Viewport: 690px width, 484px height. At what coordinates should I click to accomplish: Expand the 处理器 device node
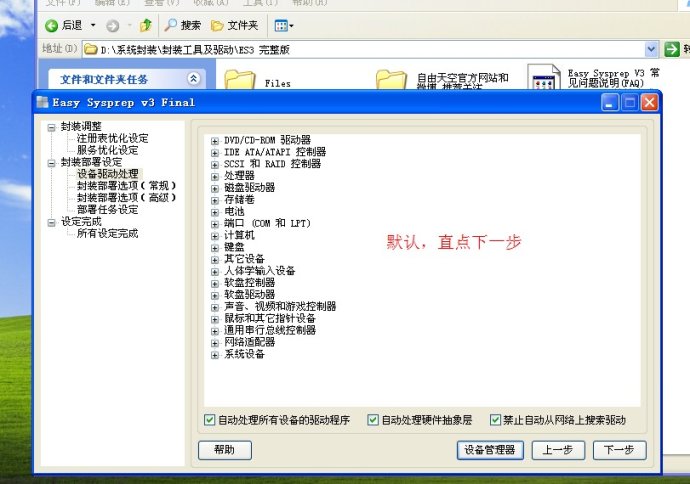point(215,176)
